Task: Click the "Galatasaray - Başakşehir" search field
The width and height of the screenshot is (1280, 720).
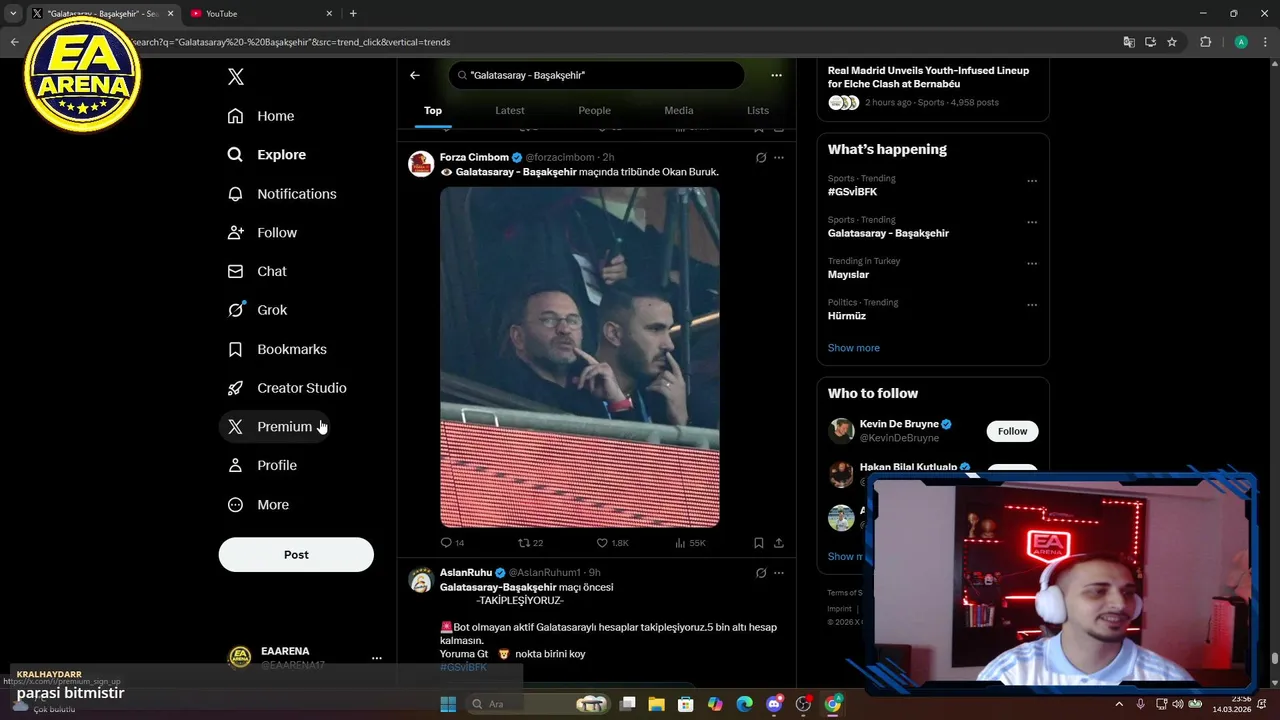Action: click(x=596, y=75)
